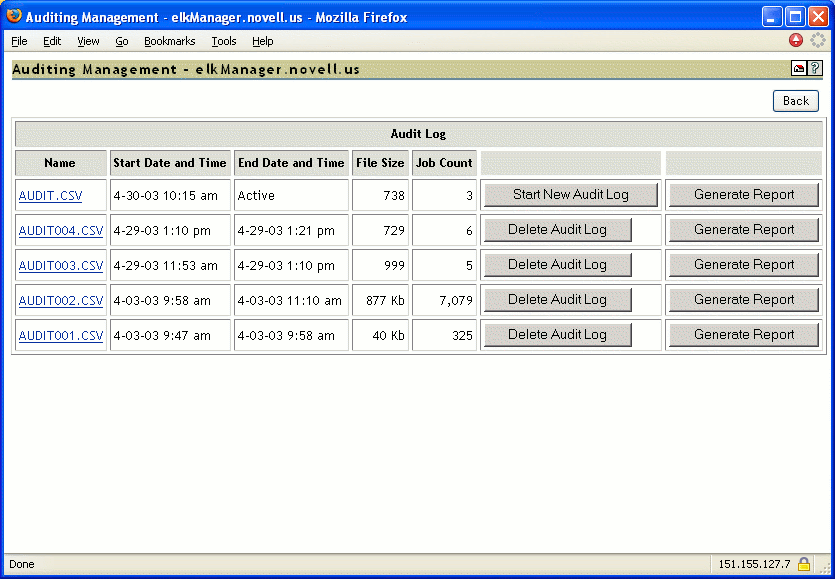
Task: Generate report for AUDIT003.CSV
Action: (743, 265)
